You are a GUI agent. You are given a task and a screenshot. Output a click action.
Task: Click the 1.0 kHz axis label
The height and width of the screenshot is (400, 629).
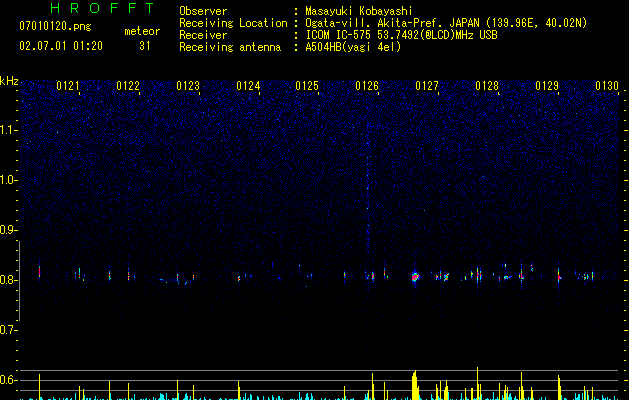[x=8, y=180]
